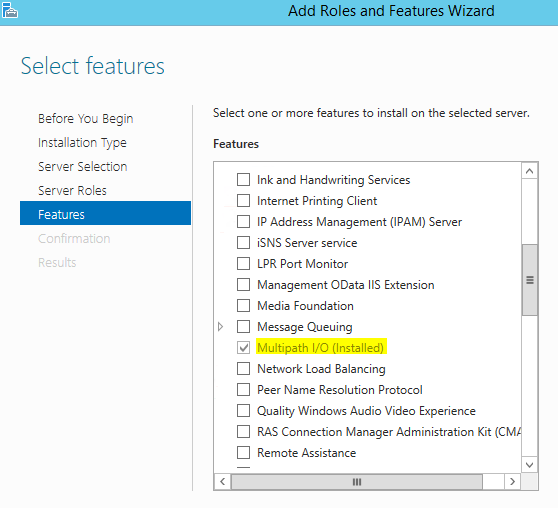Click the horizontal scroll right arrow
Image resolution: width=558 pixels, height=508 pixels.
pos(512,482)
